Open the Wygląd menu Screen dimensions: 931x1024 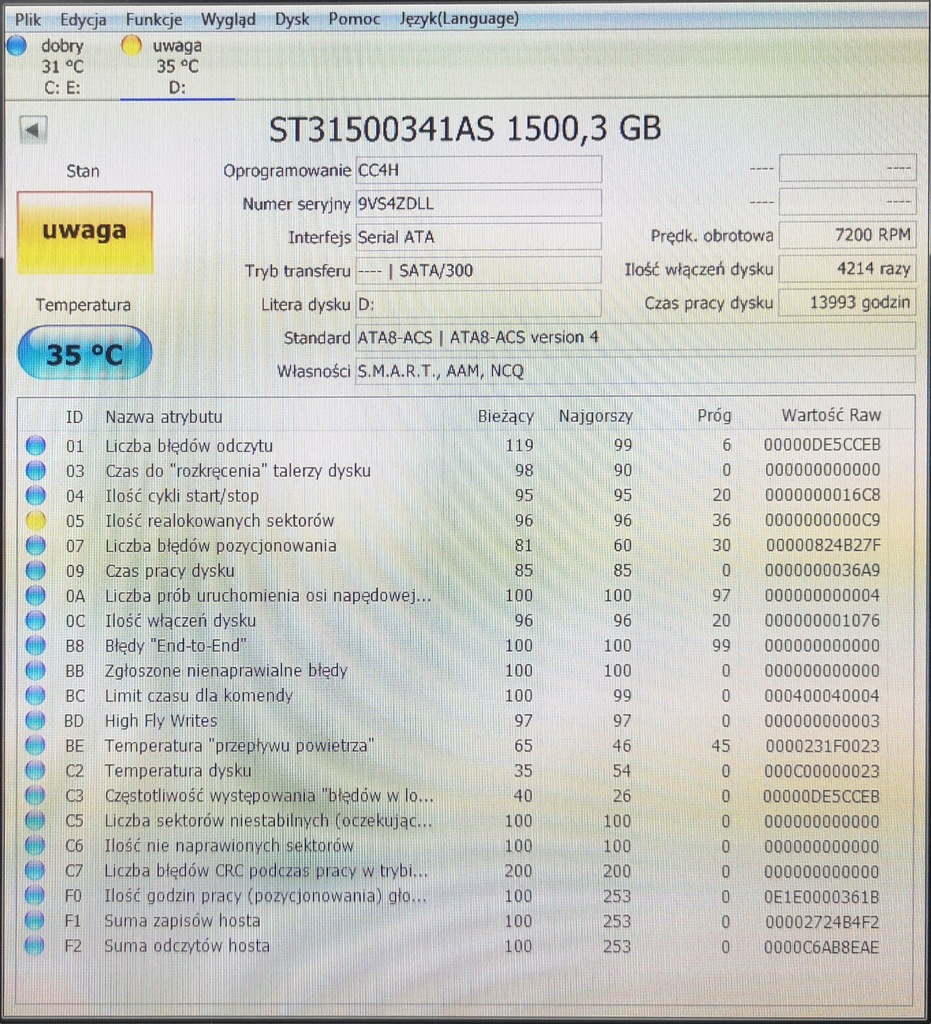pyautogui.click(x=228, y=20)
